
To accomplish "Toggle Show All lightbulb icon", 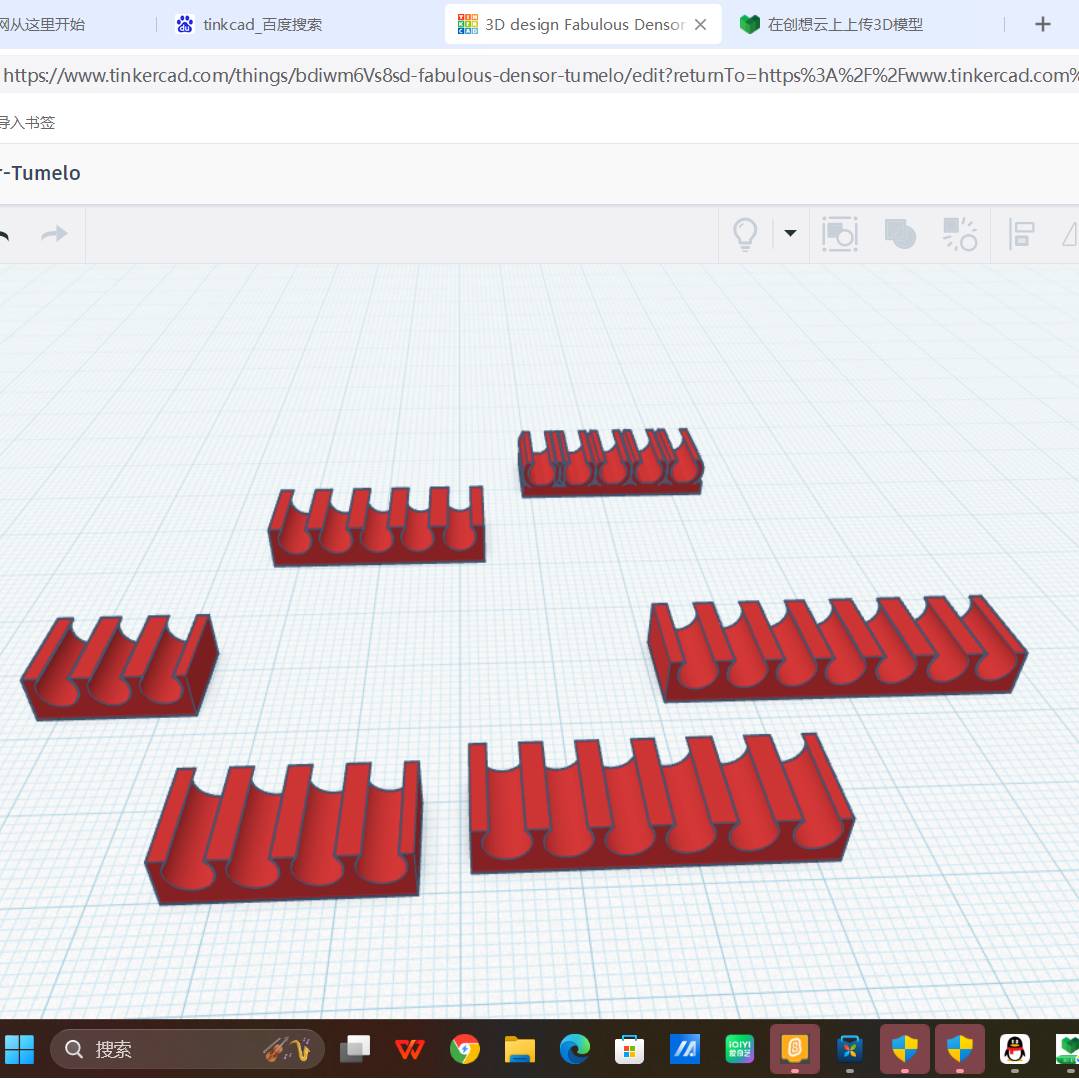I will click(x=745, y=235).
